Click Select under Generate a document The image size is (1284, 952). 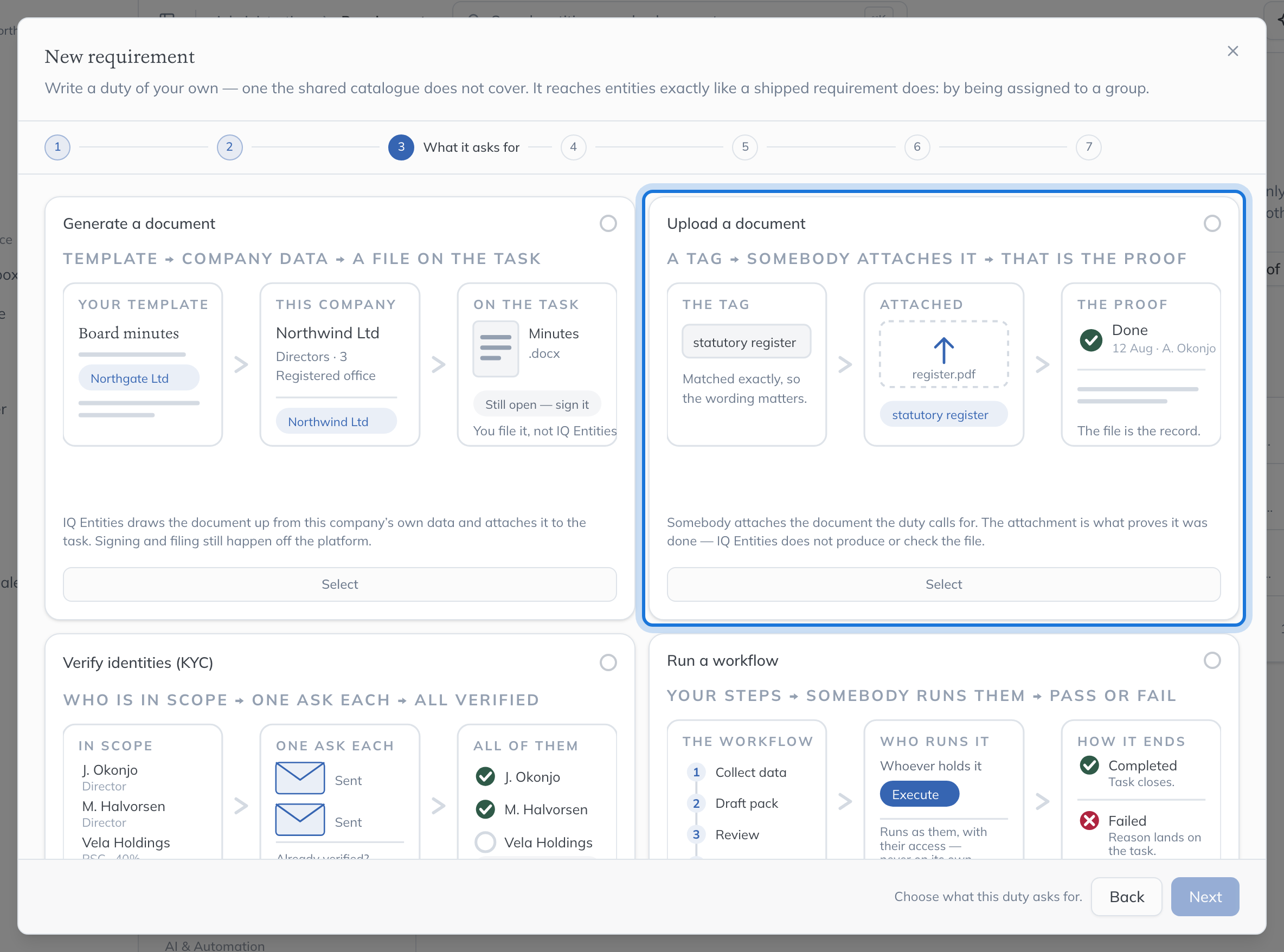pos(340,584)
